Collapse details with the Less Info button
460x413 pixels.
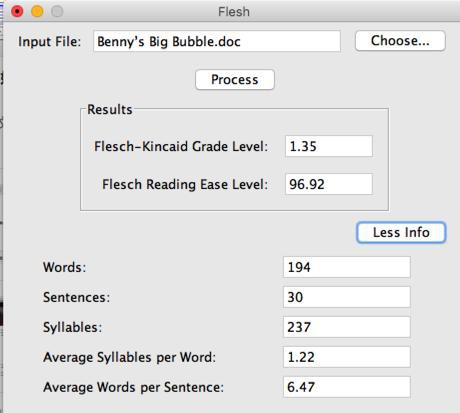(401, 232)
